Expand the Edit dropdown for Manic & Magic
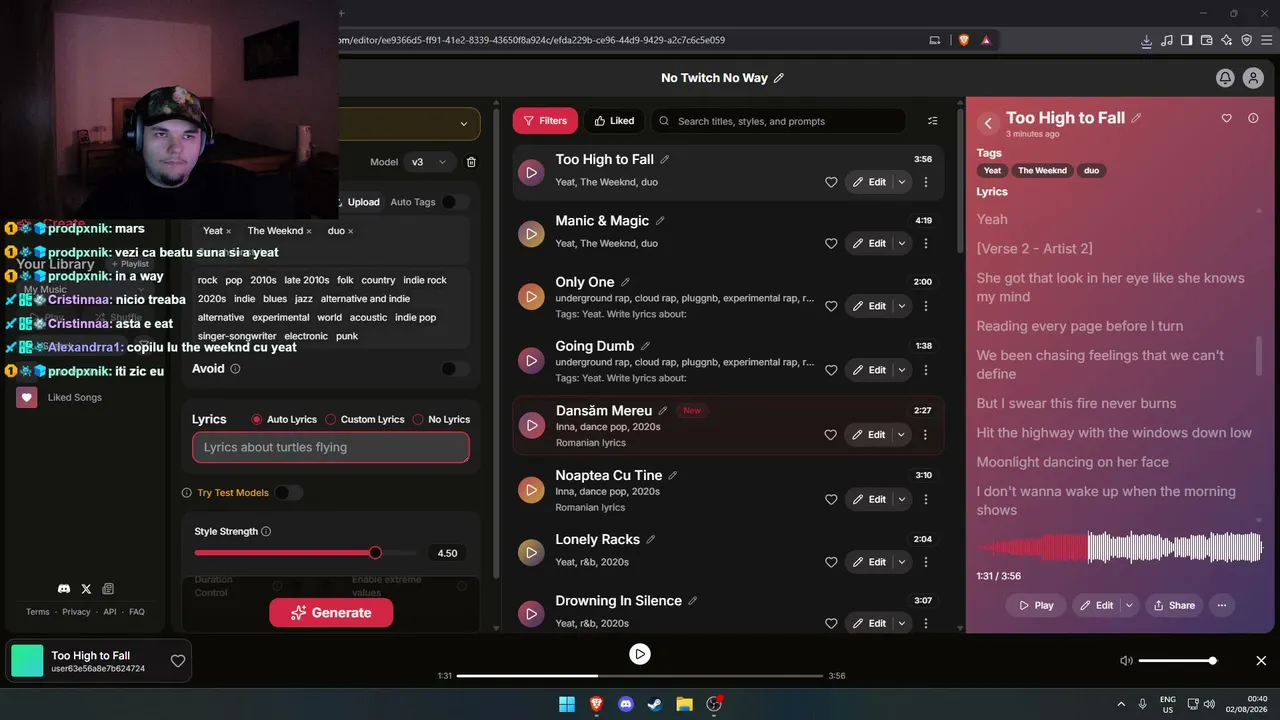The height and width of the screenshot is (720, 1280). coord(902,243)
